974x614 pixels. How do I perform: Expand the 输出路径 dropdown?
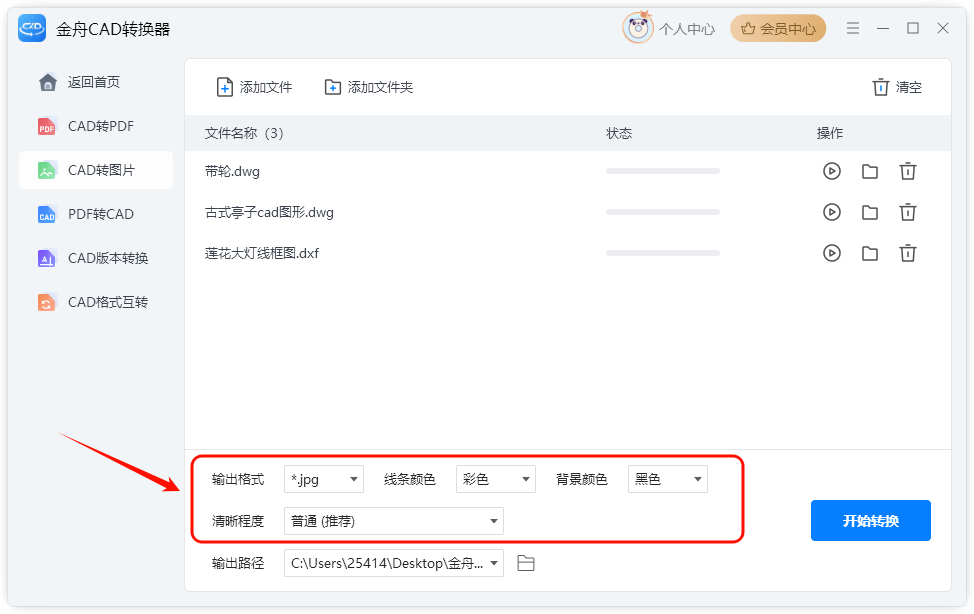pyautogui.click(x=394, y=563)
